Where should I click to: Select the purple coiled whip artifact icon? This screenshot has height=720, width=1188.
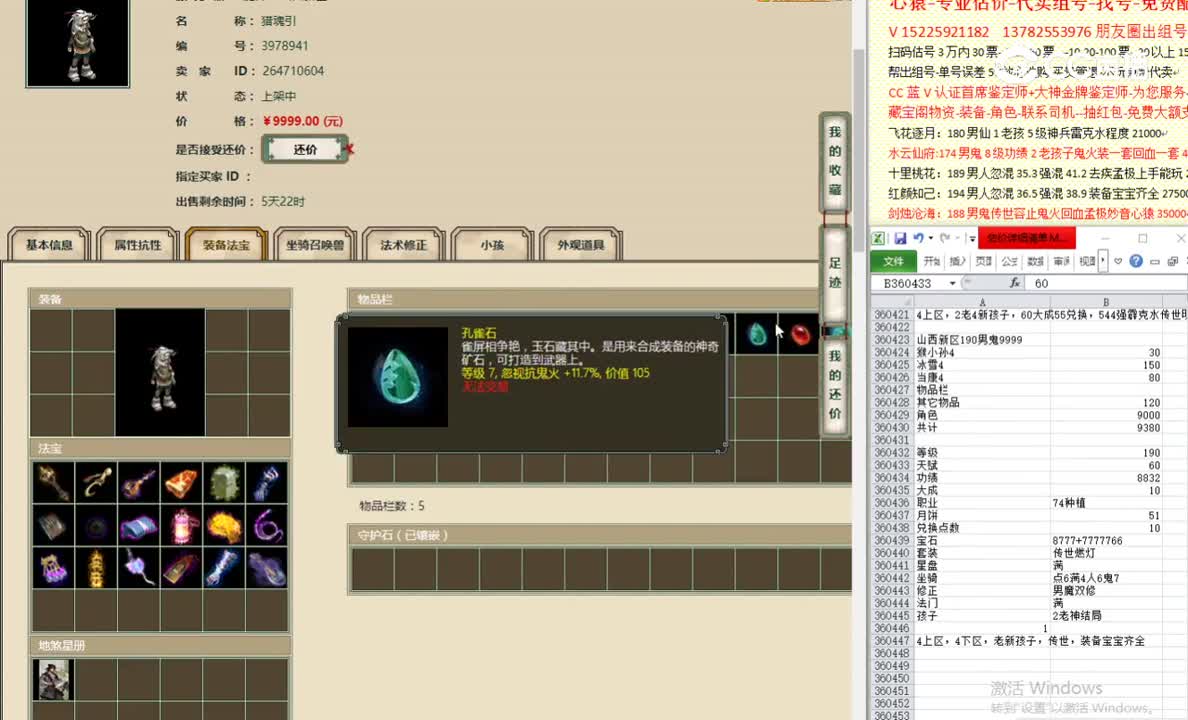(x=267, y=525)
